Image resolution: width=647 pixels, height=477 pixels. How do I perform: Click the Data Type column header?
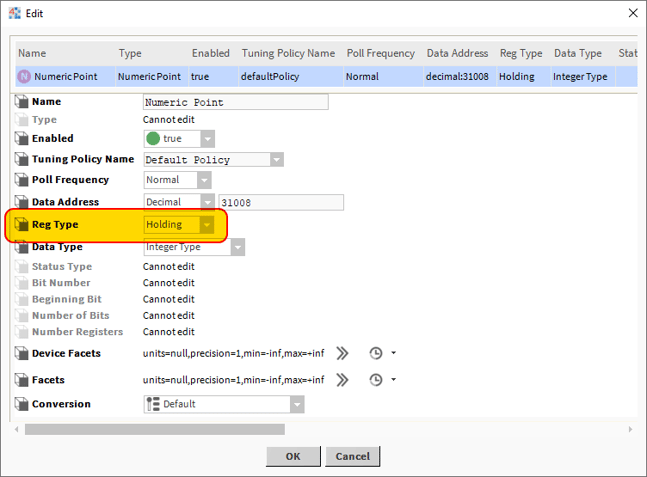(x=578, y=53)
